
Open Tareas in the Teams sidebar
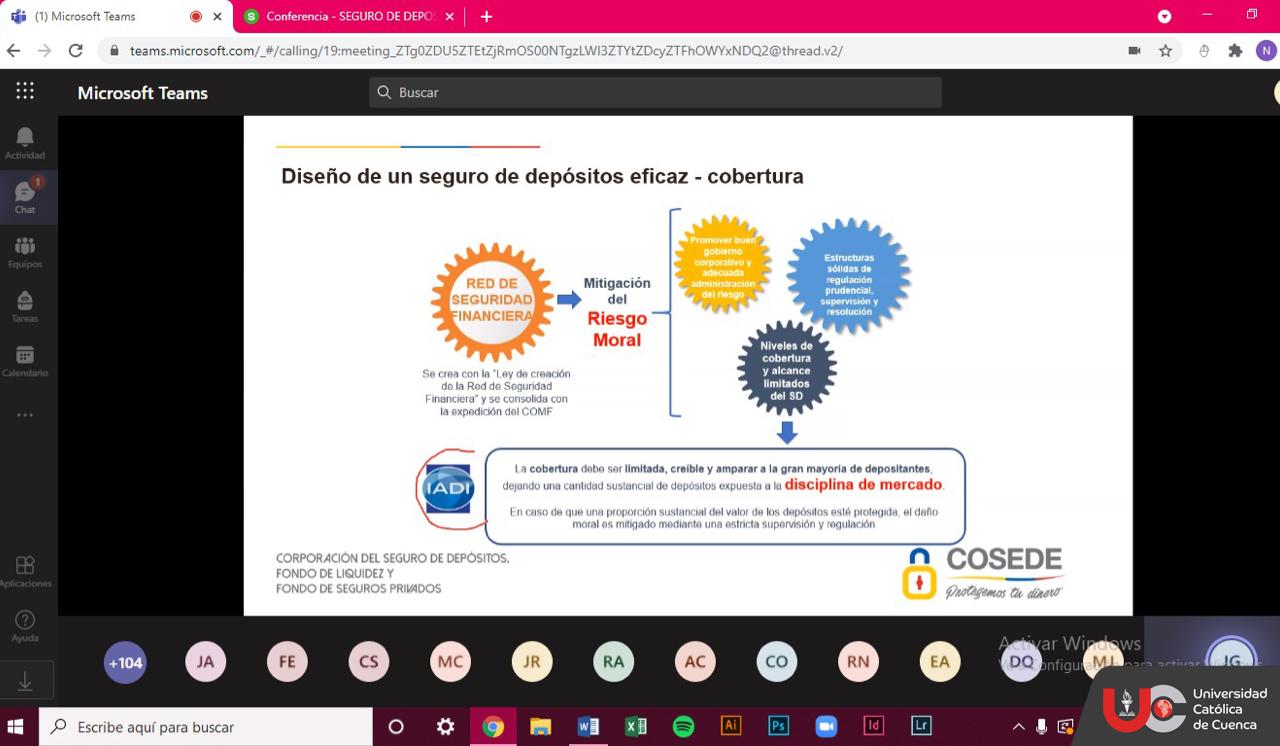tap(25, 306)
